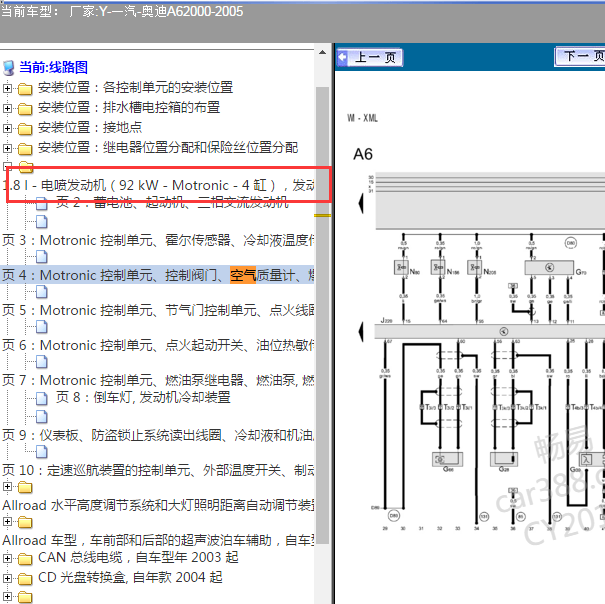605x604 pixels.
Task: Click Allroad 水平高度调节系统 tree text
Action: 159,506
